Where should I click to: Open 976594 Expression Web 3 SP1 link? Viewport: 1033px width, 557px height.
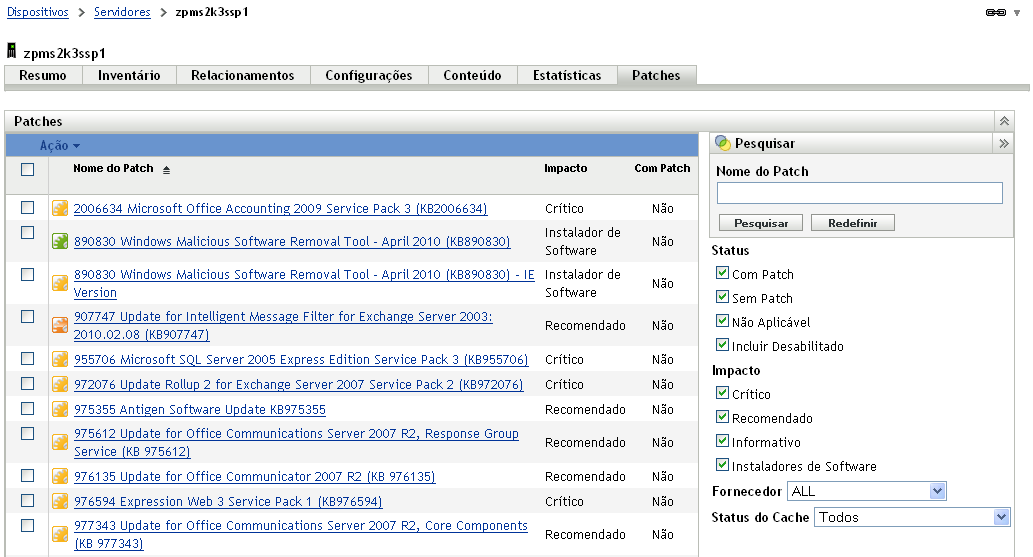(228, 501)
